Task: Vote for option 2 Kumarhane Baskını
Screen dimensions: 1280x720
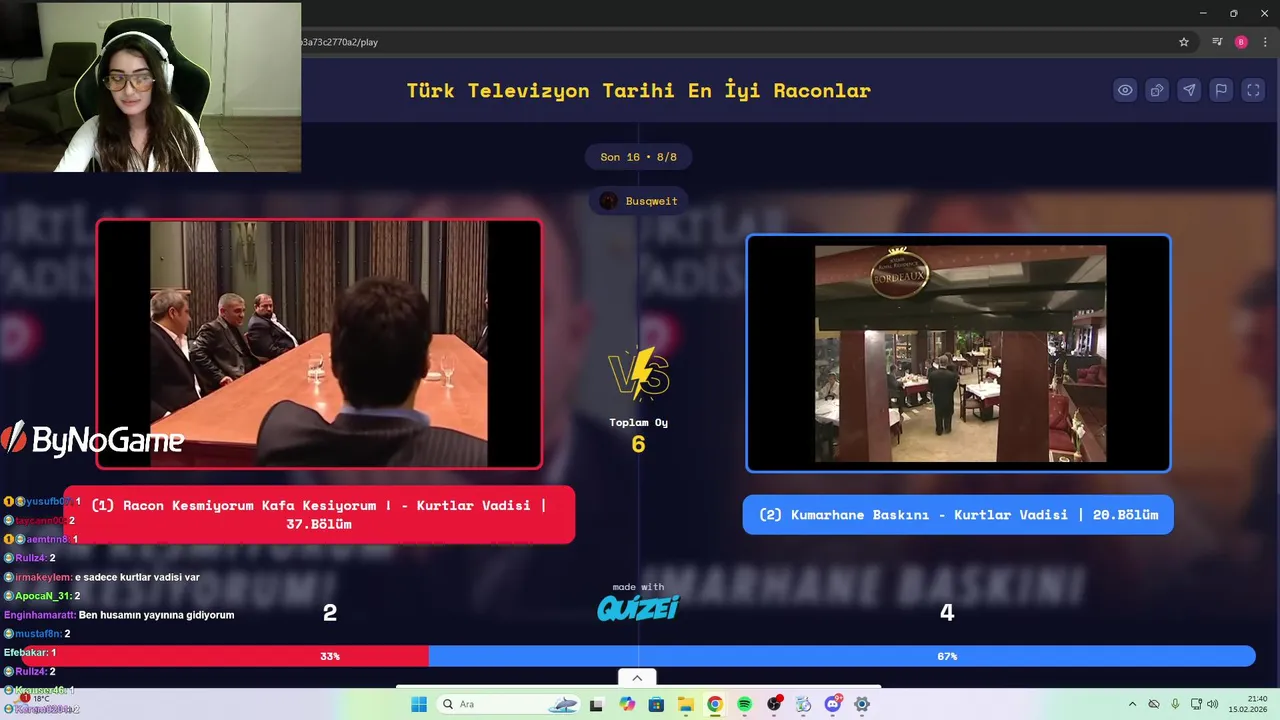Action: (x=958, y=515)
